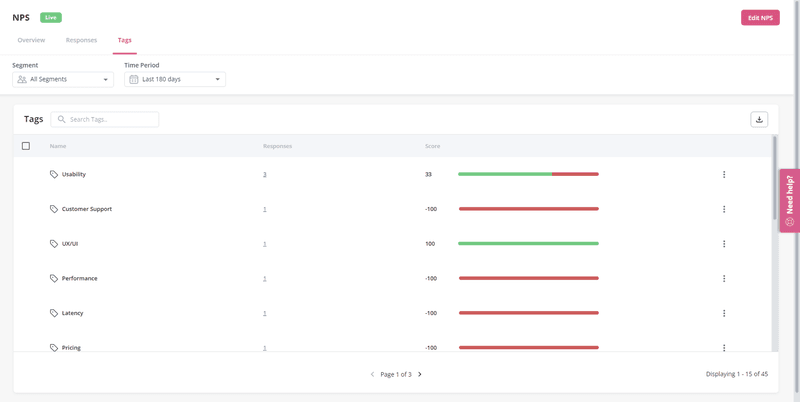This screenshot has width=800, height=402.
Task: Open the Need help side widget
Action: [789, 200]
